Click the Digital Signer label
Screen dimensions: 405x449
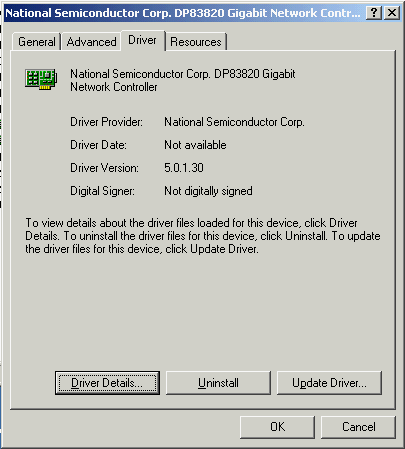[102, 191]
